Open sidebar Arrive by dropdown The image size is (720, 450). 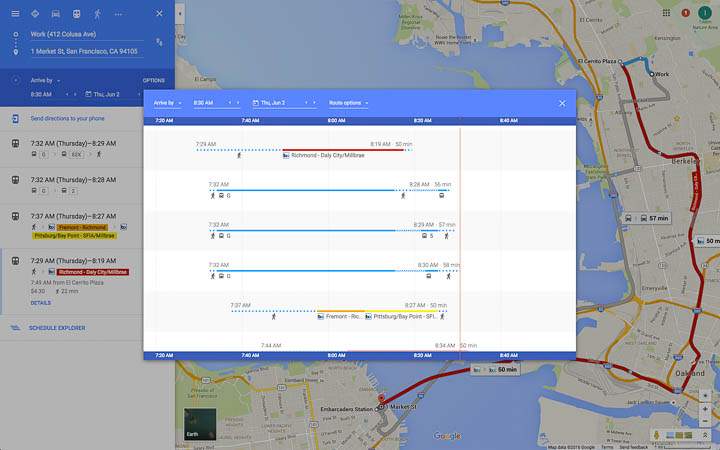click(x=45, y=80)
